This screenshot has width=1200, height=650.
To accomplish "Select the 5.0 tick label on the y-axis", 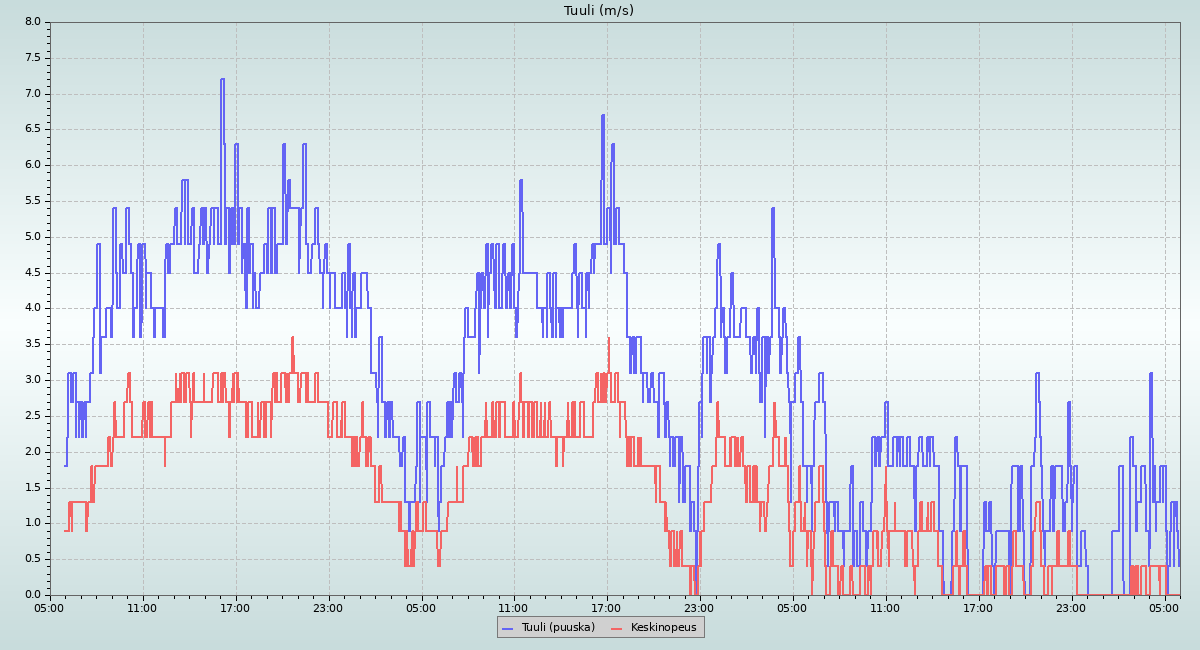I will pos(32,237).
